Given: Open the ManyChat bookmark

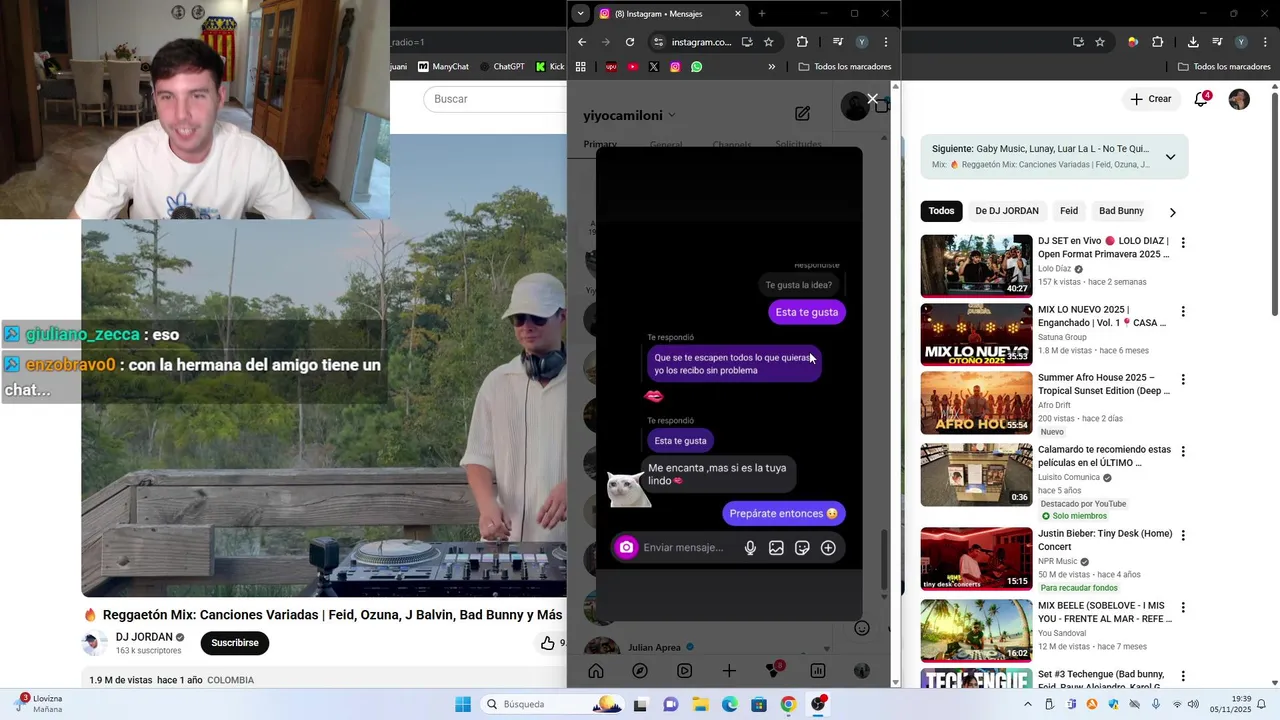Looking at the screenshot, I should pyautogui.click(x=443, y=67).
